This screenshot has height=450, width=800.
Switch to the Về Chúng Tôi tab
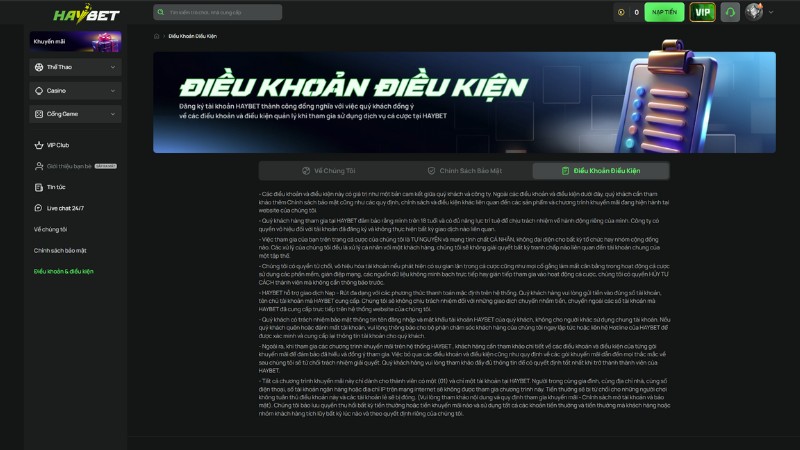pos(326,171)
